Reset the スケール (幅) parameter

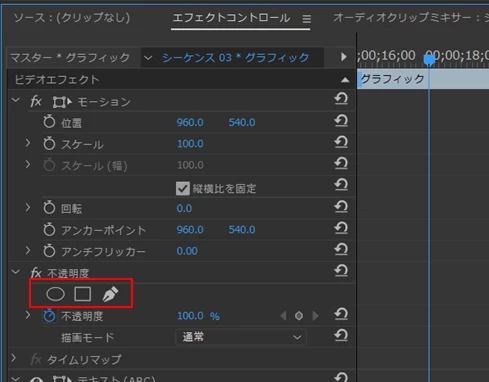click(341, 164)
